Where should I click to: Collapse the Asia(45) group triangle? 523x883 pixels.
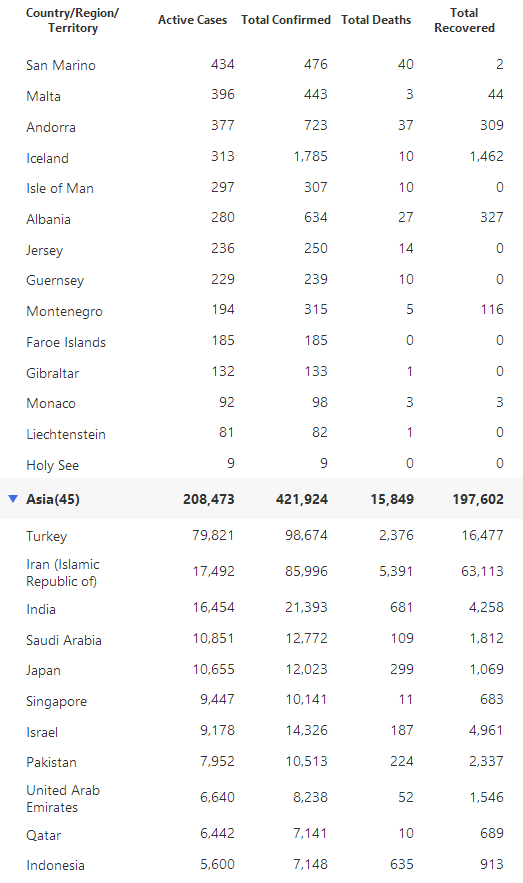click(14, 498)
